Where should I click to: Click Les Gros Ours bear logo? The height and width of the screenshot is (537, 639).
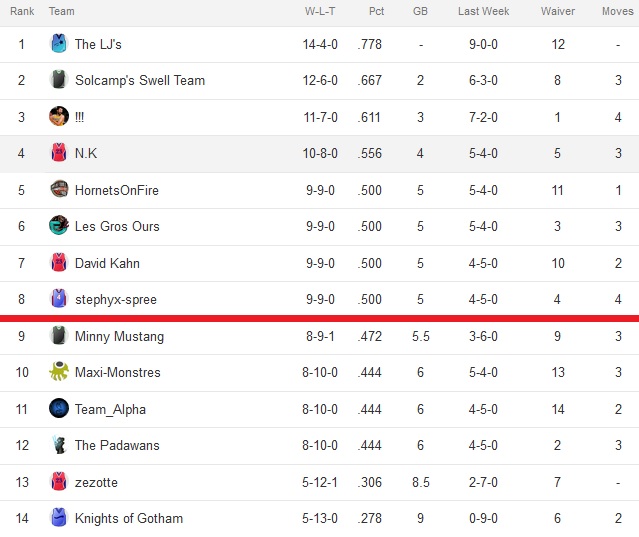(x=59, y=225)
